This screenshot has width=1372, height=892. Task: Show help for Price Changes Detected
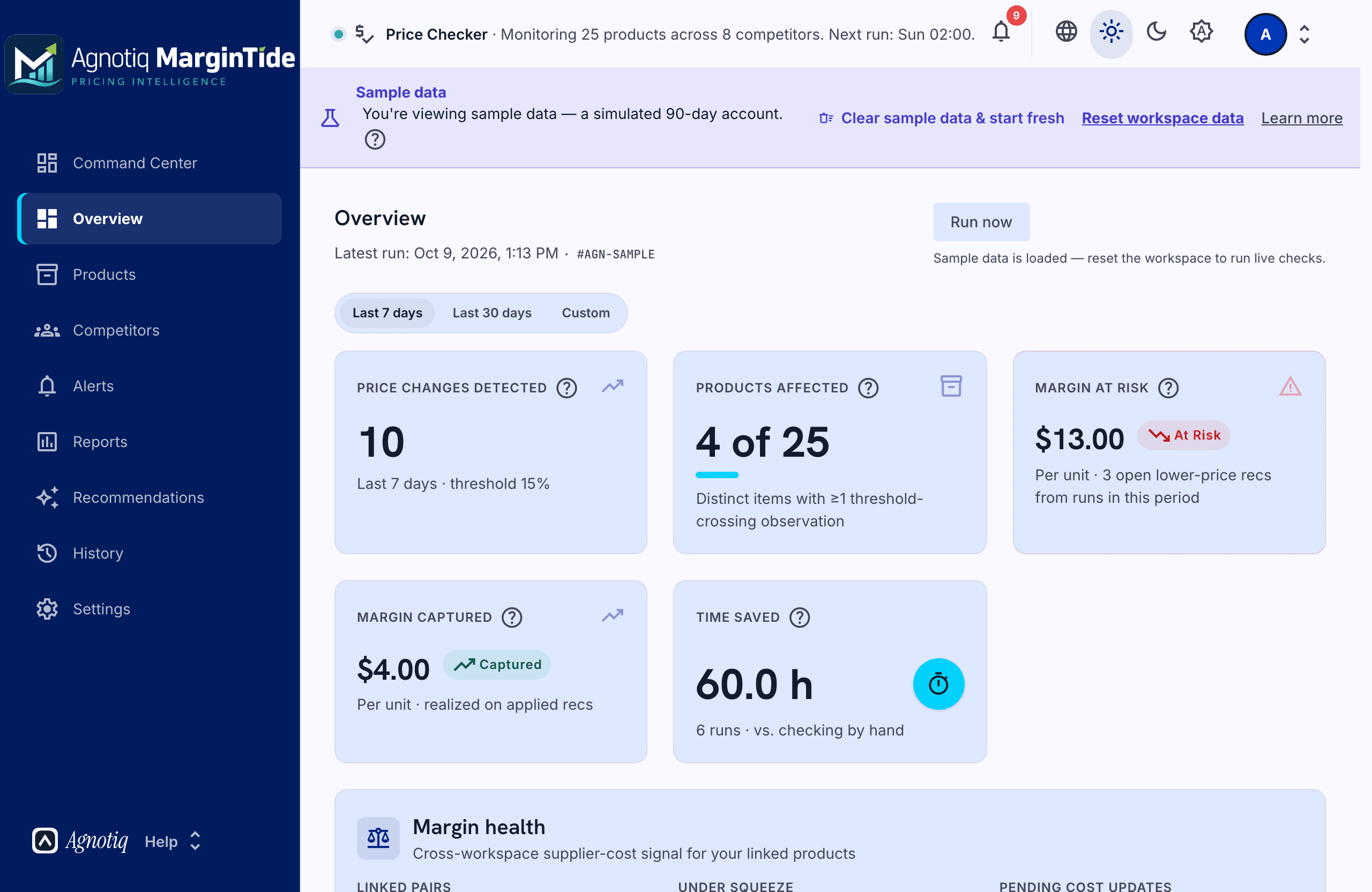[x=566, y=388]
